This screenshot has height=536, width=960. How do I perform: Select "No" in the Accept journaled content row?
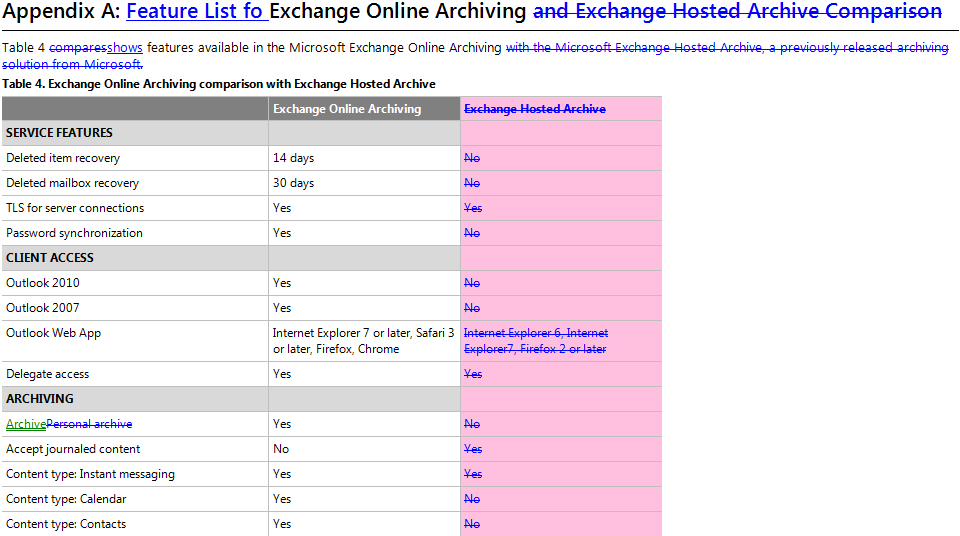281,449
